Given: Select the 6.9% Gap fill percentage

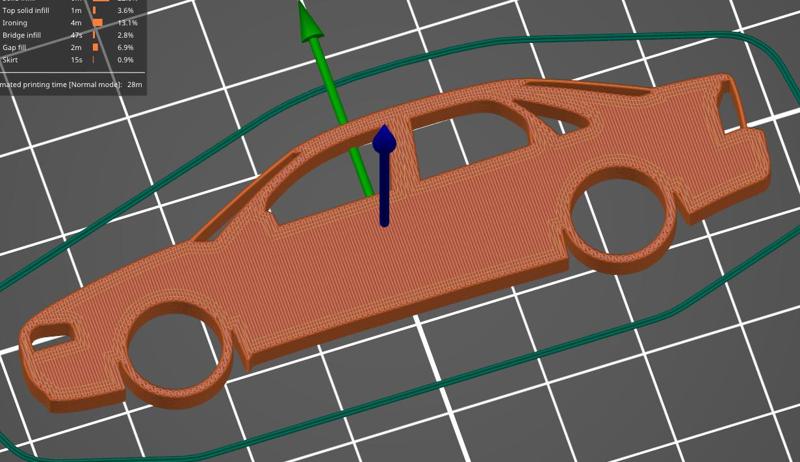Looking at the screenshot, I should [x=125, y=47].
